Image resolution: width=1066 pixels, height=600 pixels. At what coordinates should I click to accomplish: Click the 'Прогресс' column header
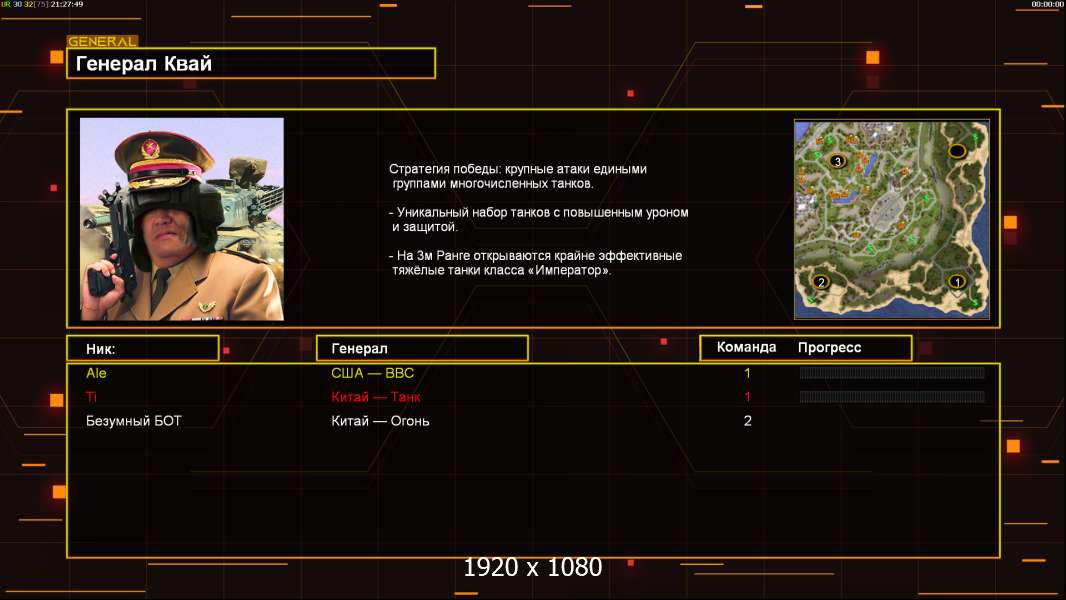829,347
